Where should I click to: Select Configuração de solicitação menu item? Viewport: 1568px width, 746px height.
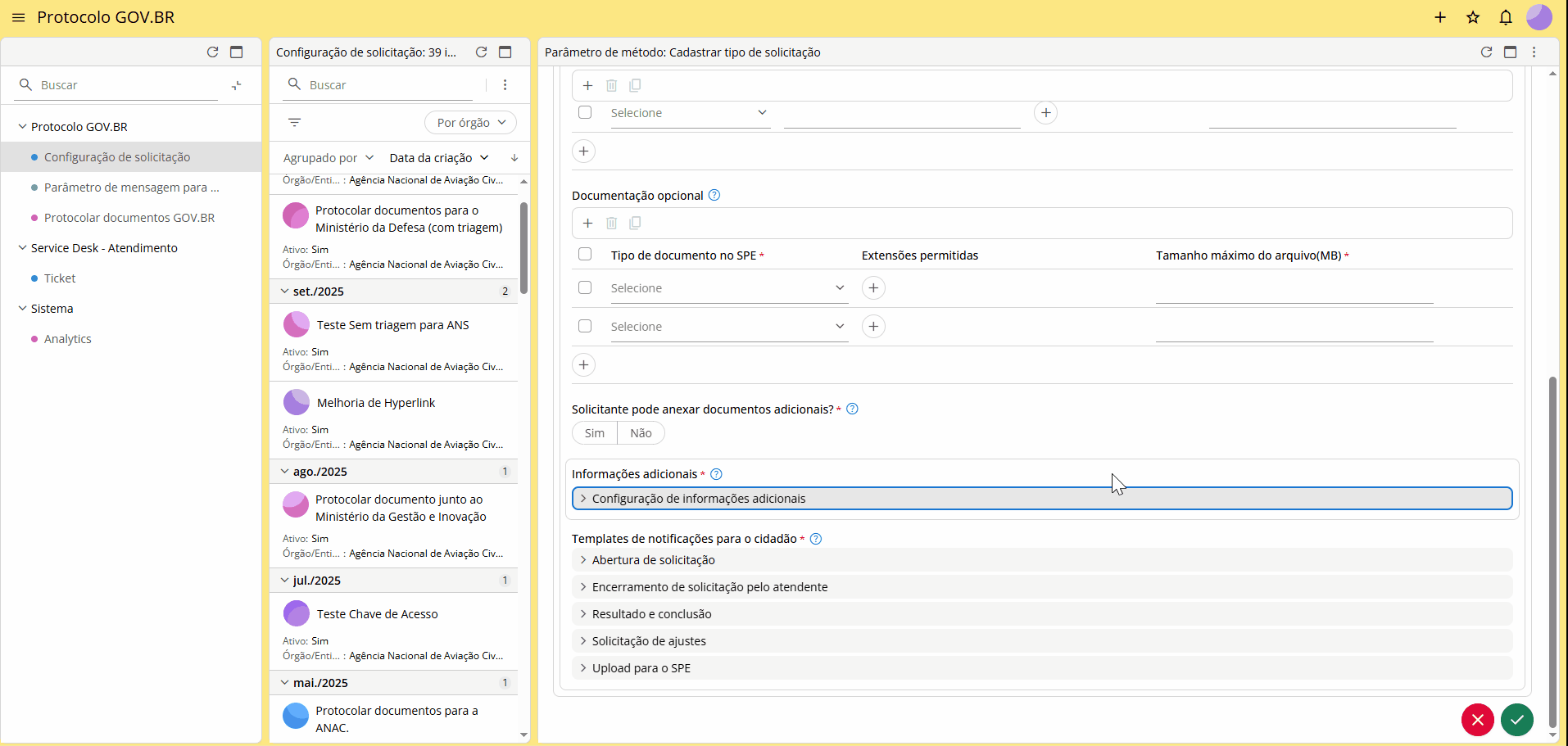(131, 157)
